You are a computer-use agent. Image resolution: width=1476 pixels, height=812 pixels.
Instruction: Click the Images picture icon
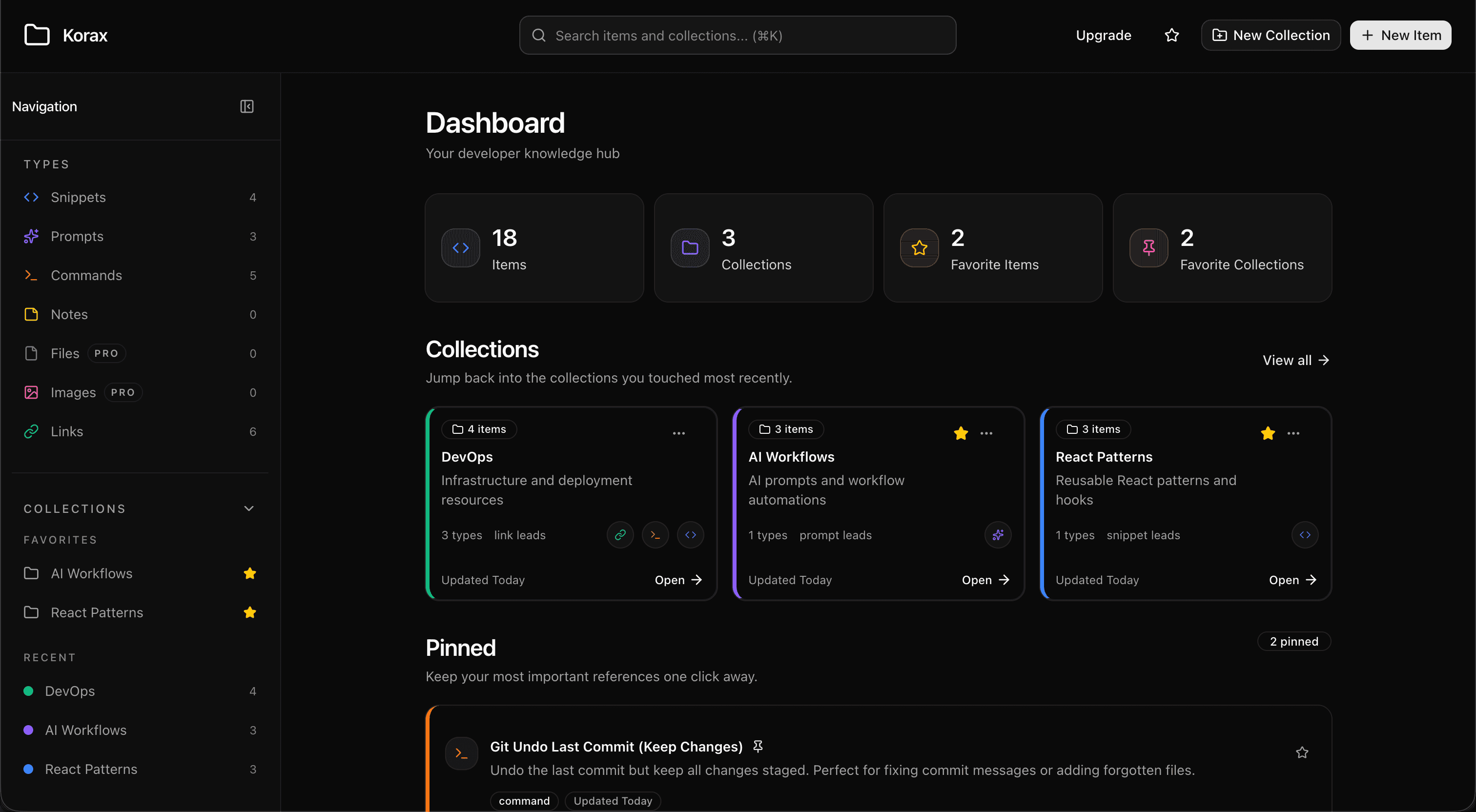[31, 392]
